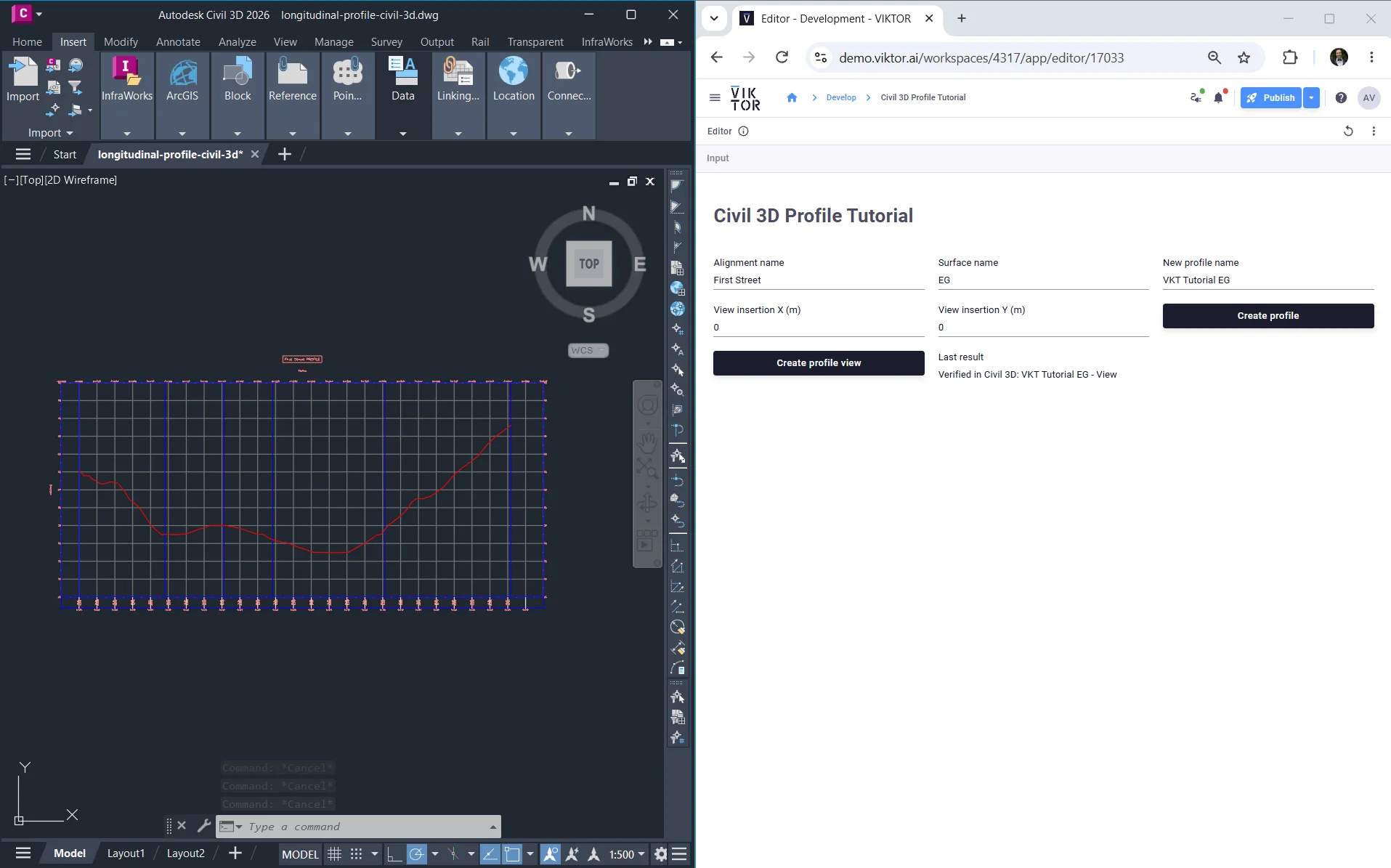The width and height of the screenshot is (1391, 868).
Task: Open the VIKTOR sidebar hamburger menu
Action: [x=715, y=97]
